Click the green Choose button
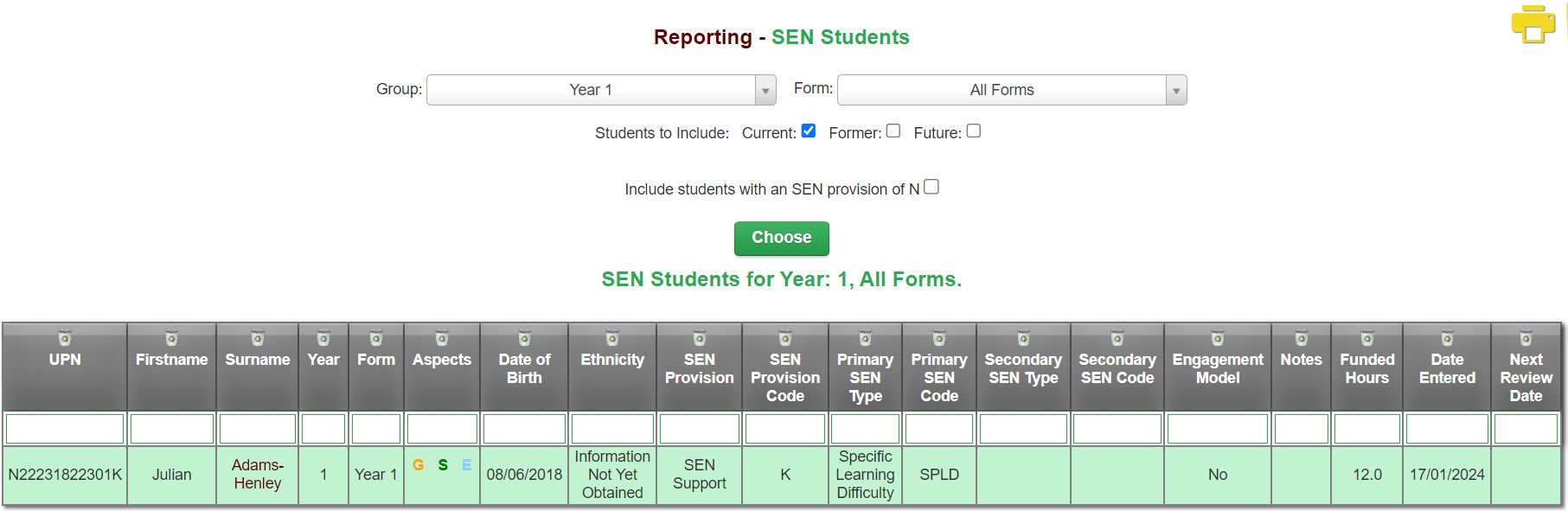Viewport: 1568px width, 511px height. coord(782,238)
